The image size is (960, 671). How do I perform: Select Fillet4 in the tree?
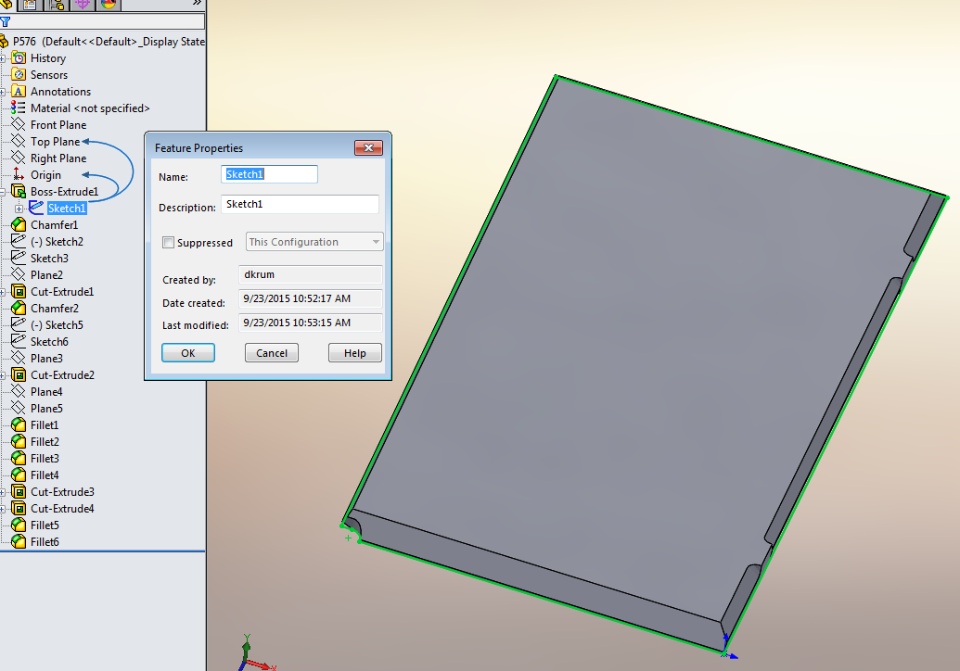pos(45,475)
